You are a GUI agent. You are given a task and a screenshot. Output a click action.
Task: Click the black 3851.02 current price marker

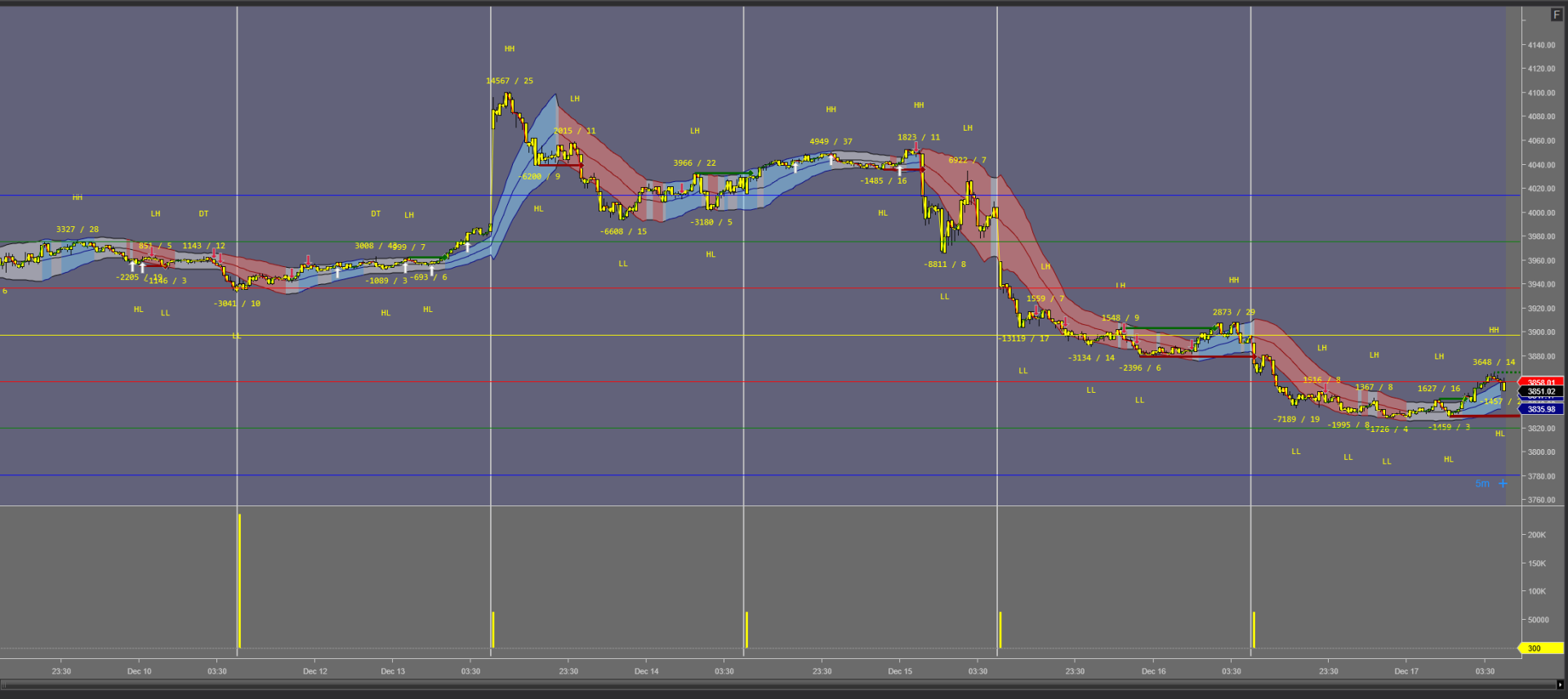1541,391
